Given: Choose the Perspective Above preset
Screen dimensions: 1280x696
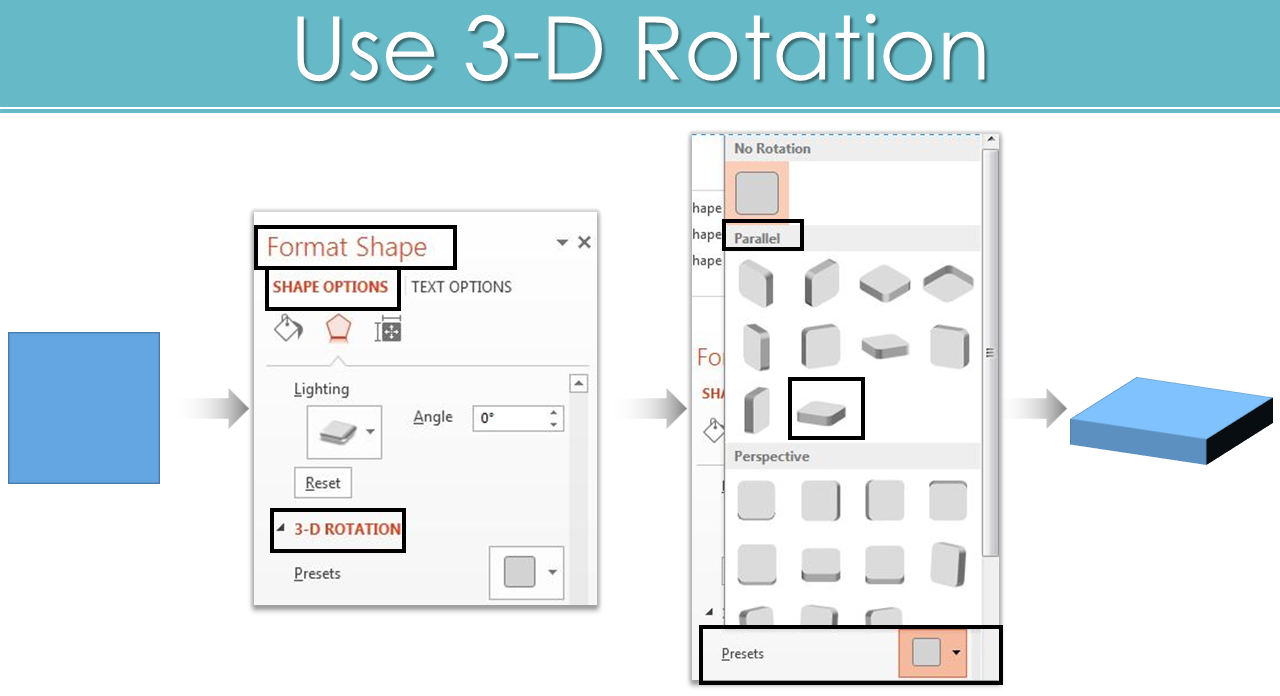Looking at the screenshot, I should click(757, 565).
